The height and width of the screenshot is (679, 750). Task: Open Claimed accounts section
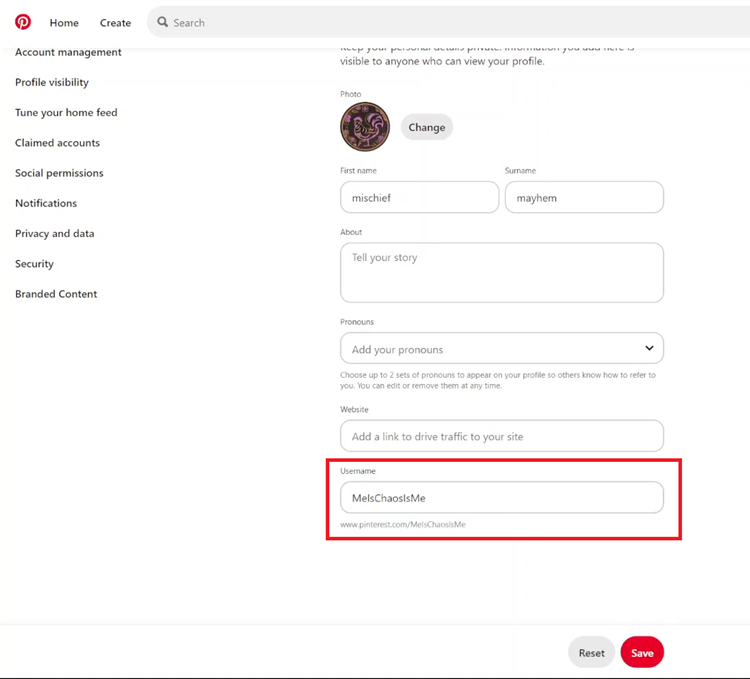[x=57, y=142]
